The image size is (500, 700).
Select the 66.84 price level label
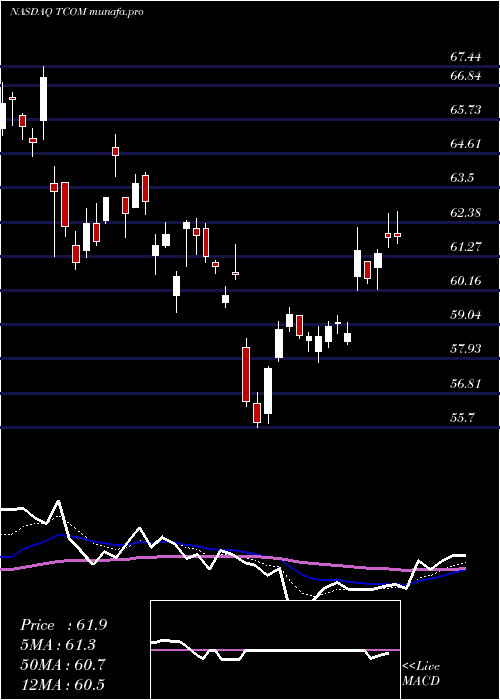[x=465, y=76]
